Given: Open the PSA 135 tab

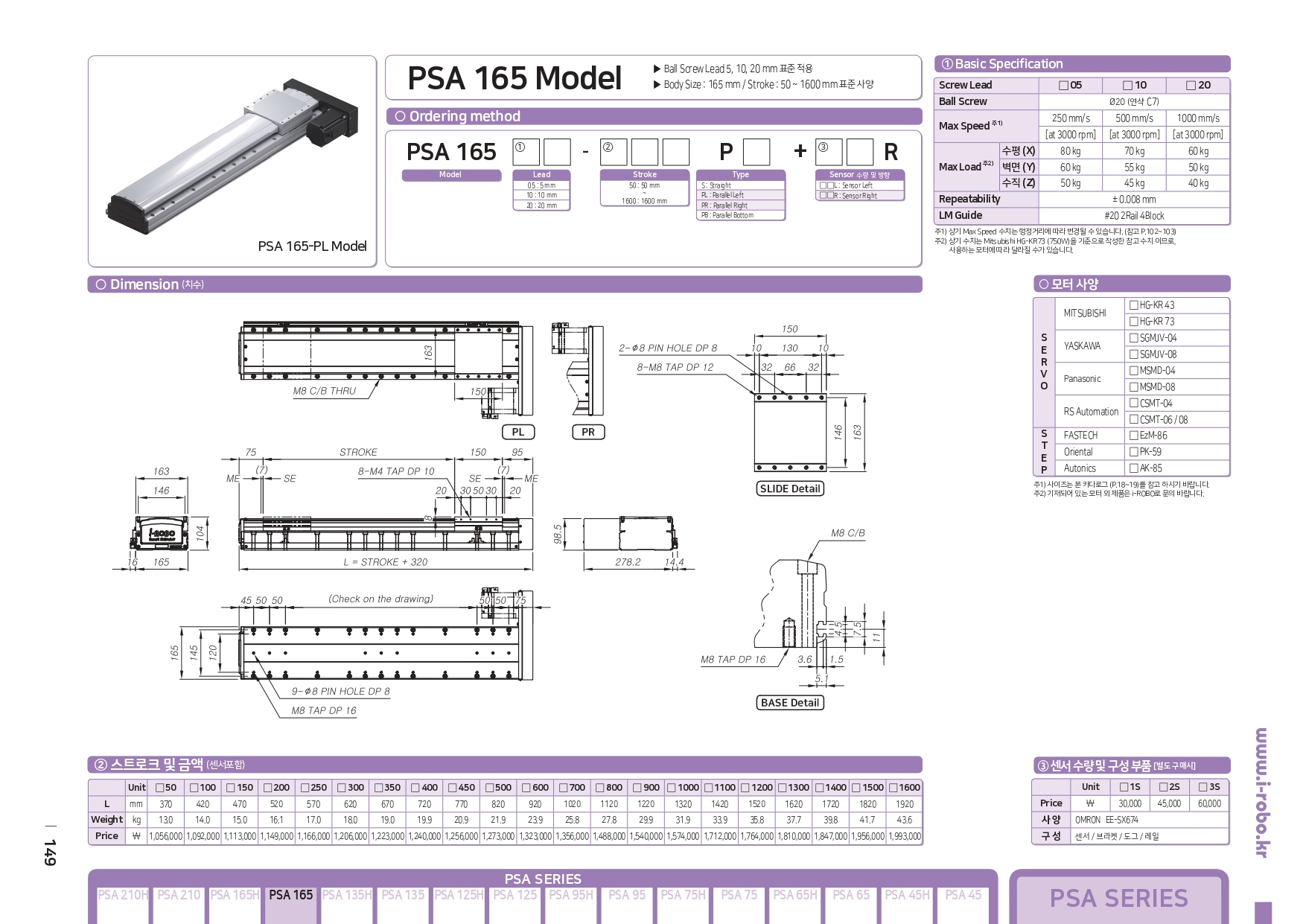Looking at the screenshot, I should coord(403,904).
